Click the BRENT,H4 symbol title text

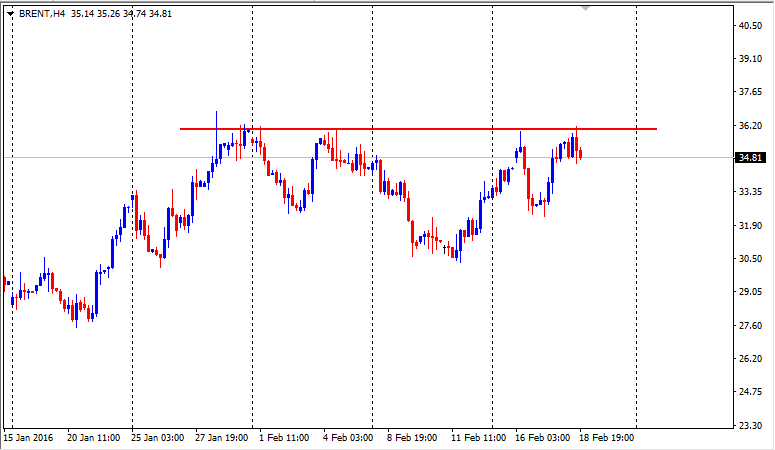[x=42, y=14]
